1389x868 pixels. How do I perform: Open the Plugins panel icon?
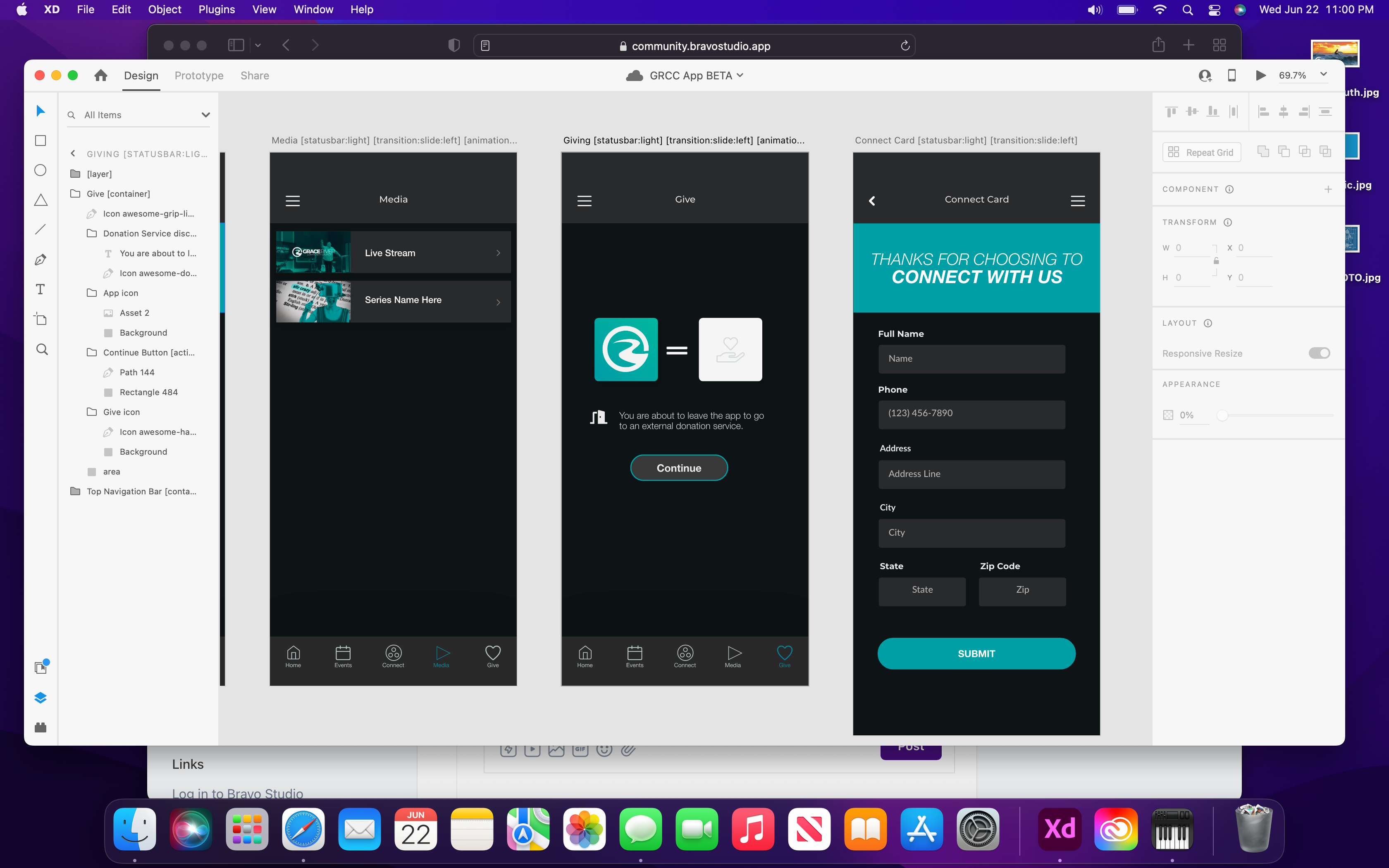tap(40, 727)
